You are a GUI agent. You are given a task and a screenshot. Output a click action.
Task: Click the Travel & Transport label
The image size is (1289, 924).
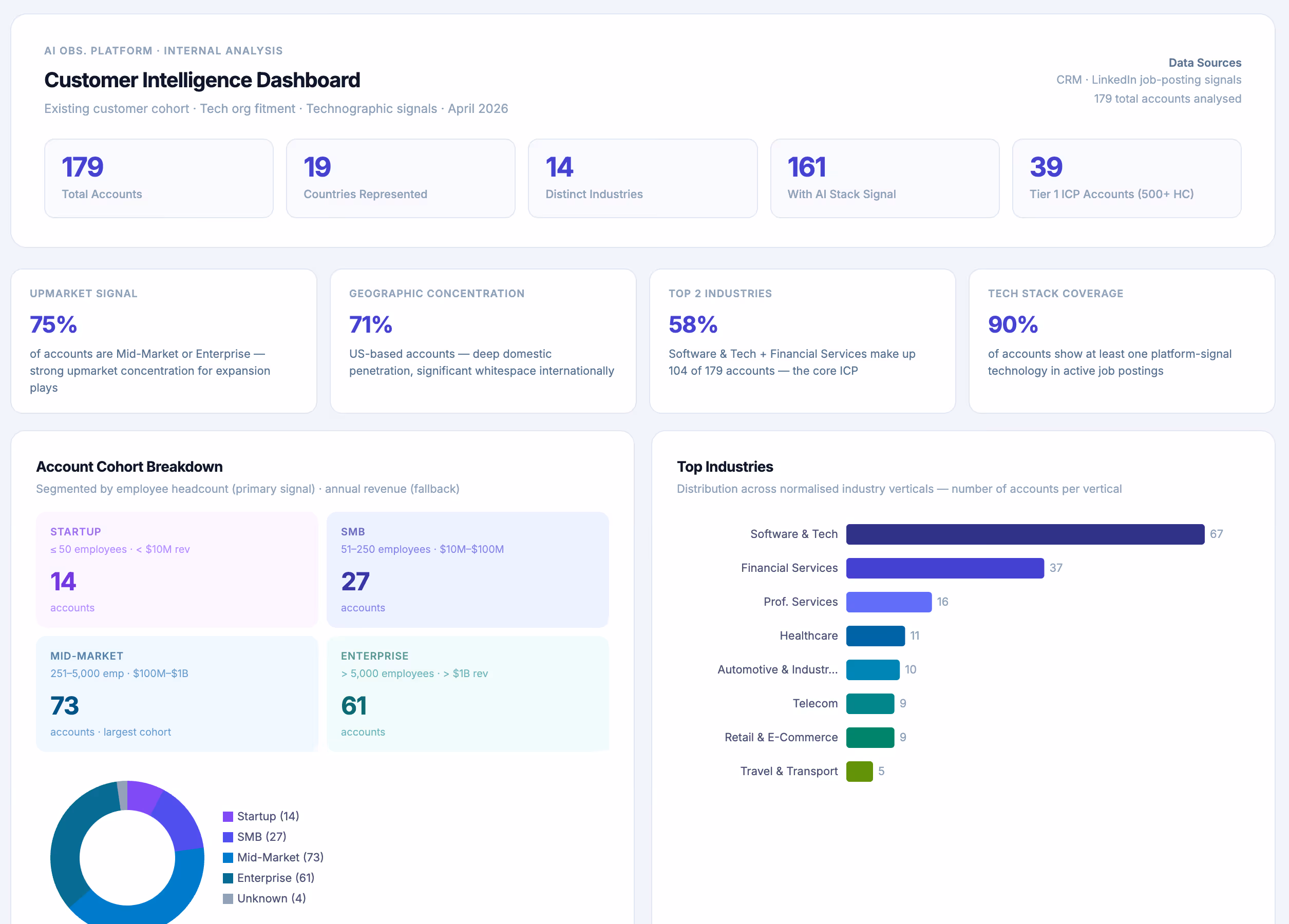(789, 771)
